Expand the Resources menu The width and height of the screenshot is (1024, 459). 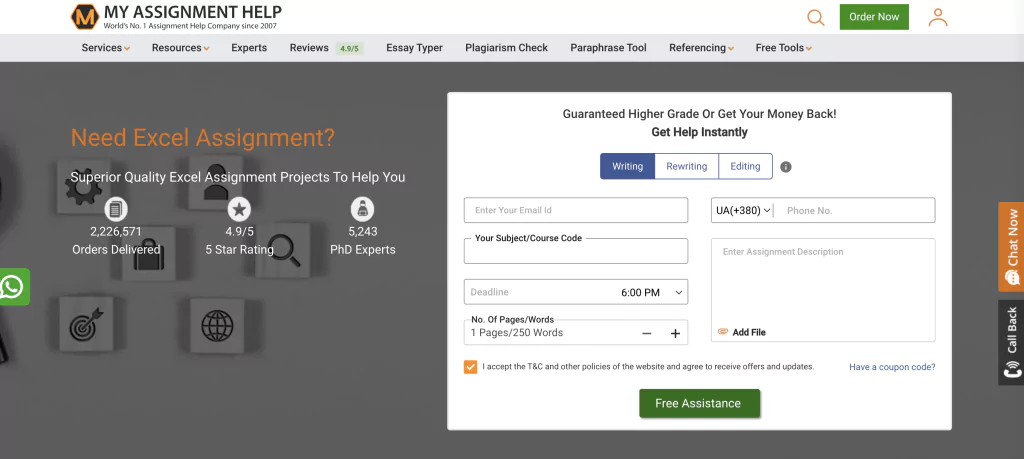pos(180,48)
